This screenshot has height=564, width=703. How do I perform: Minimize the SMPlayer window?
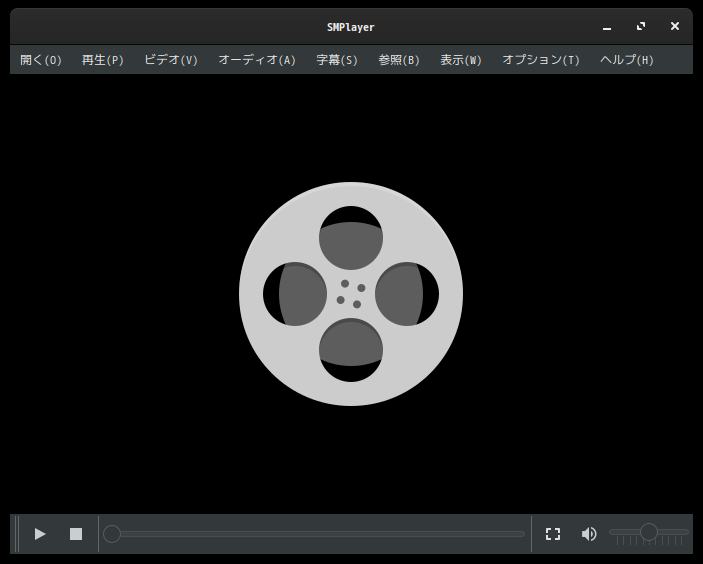tap(607, 27)
